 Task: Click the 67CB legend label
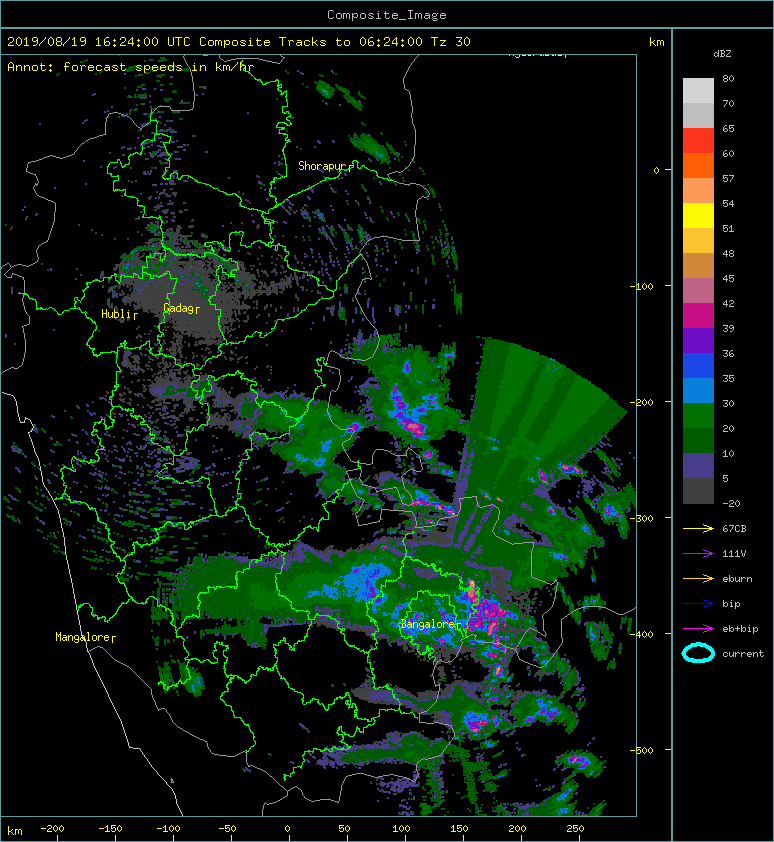pyautogui.click(x=734, y=528)
